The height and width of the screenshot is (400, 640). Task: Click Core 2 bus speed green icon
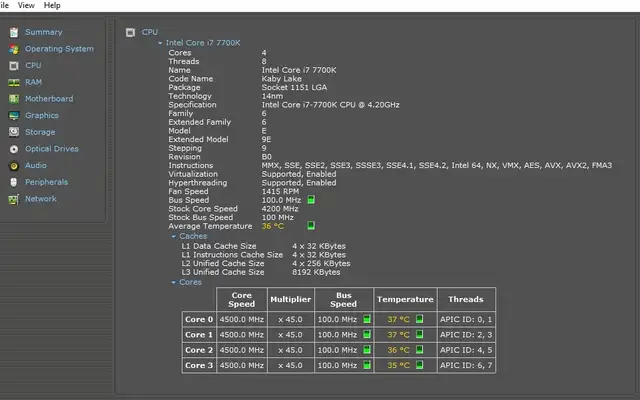367,350
